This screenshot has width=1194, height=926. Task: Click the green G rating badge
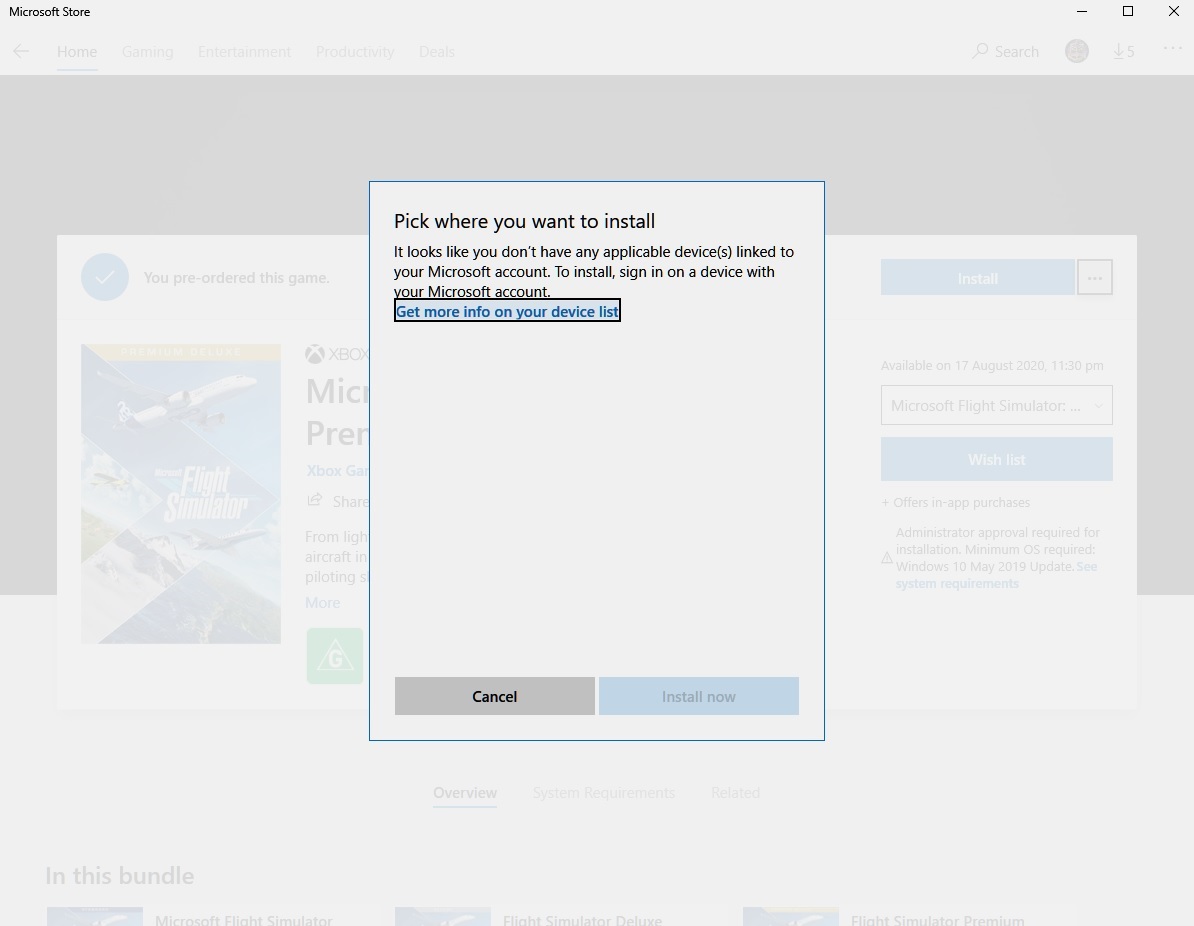click(335, 656)
